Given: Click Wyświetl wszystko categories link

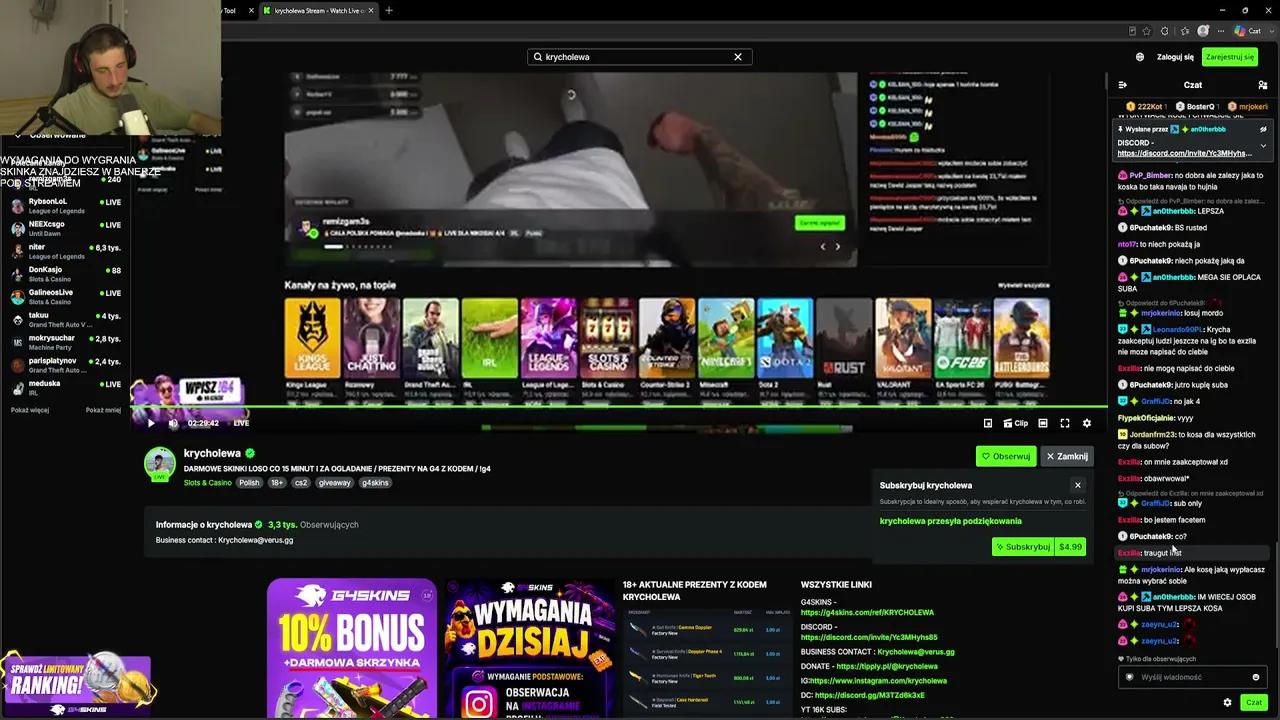Looking at the screenshot, I should point(1023,286).
